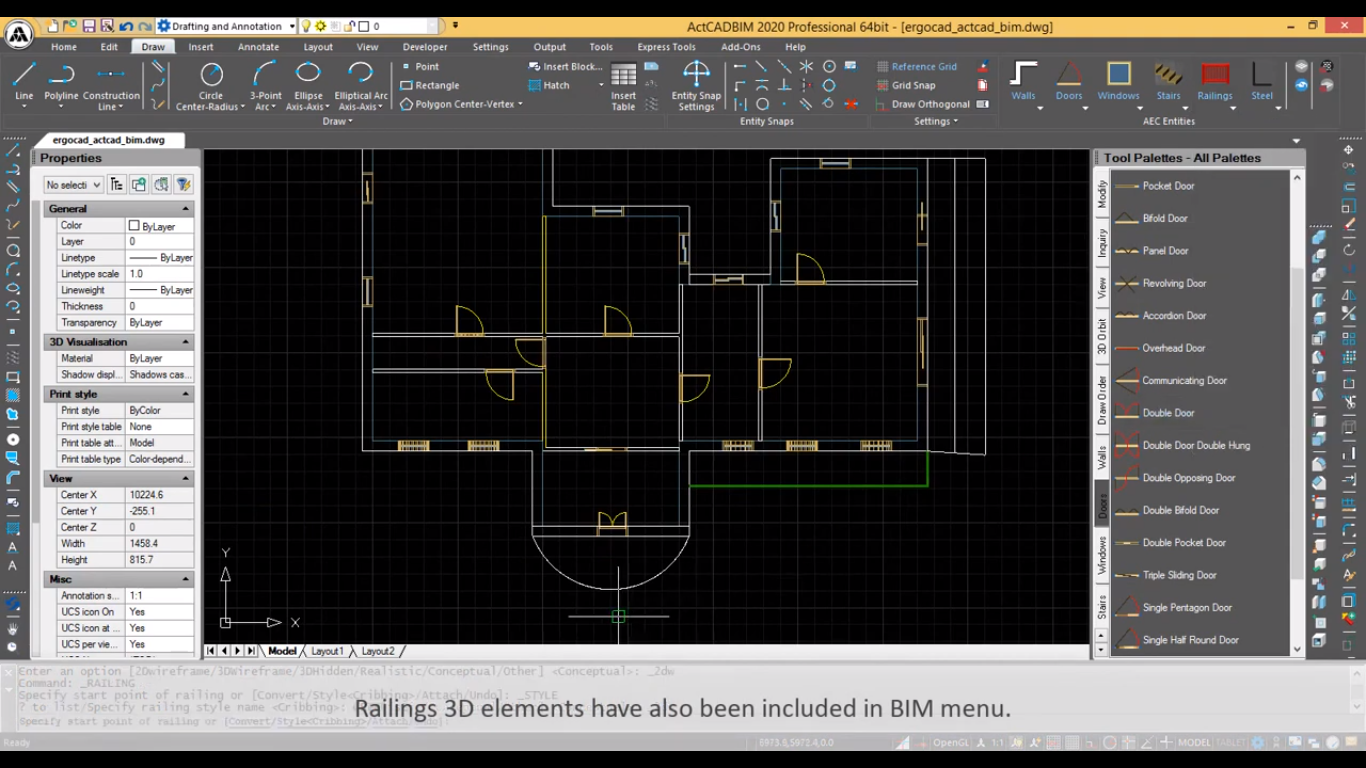Viewport: 1366px width, 768px height.
Task: Open the Drafting and Annotation workspace dropdown
Action: [292, 26]
